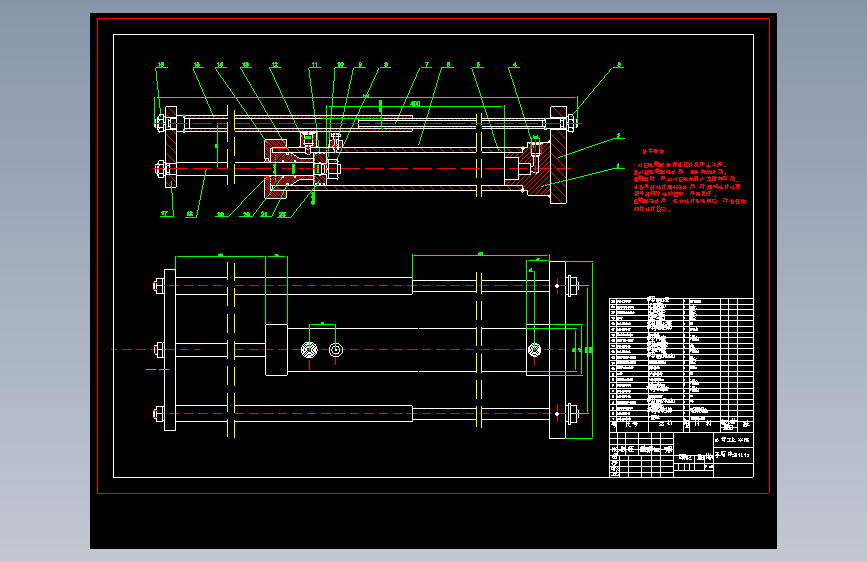Screen dimensions: 867x562
Task: Select the part callout number 5
Action: coord(478,65)
